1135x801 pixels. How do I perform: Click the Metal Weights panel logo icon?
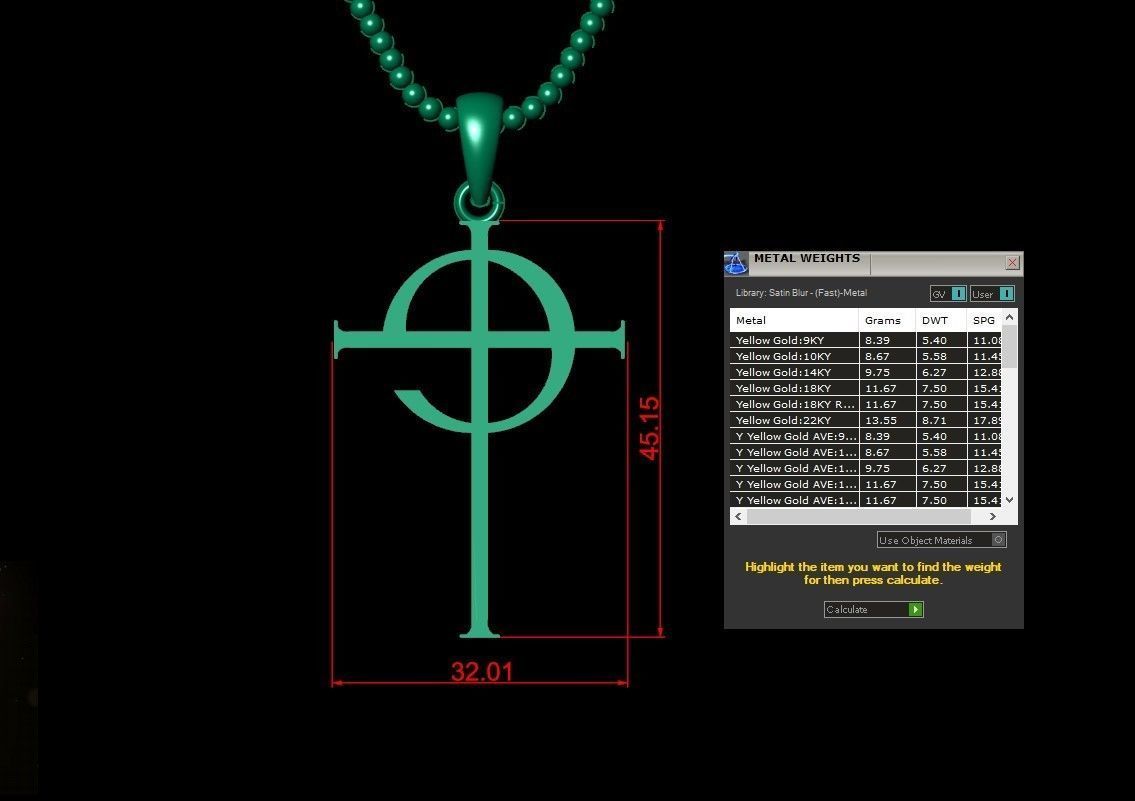pos(735,263)
